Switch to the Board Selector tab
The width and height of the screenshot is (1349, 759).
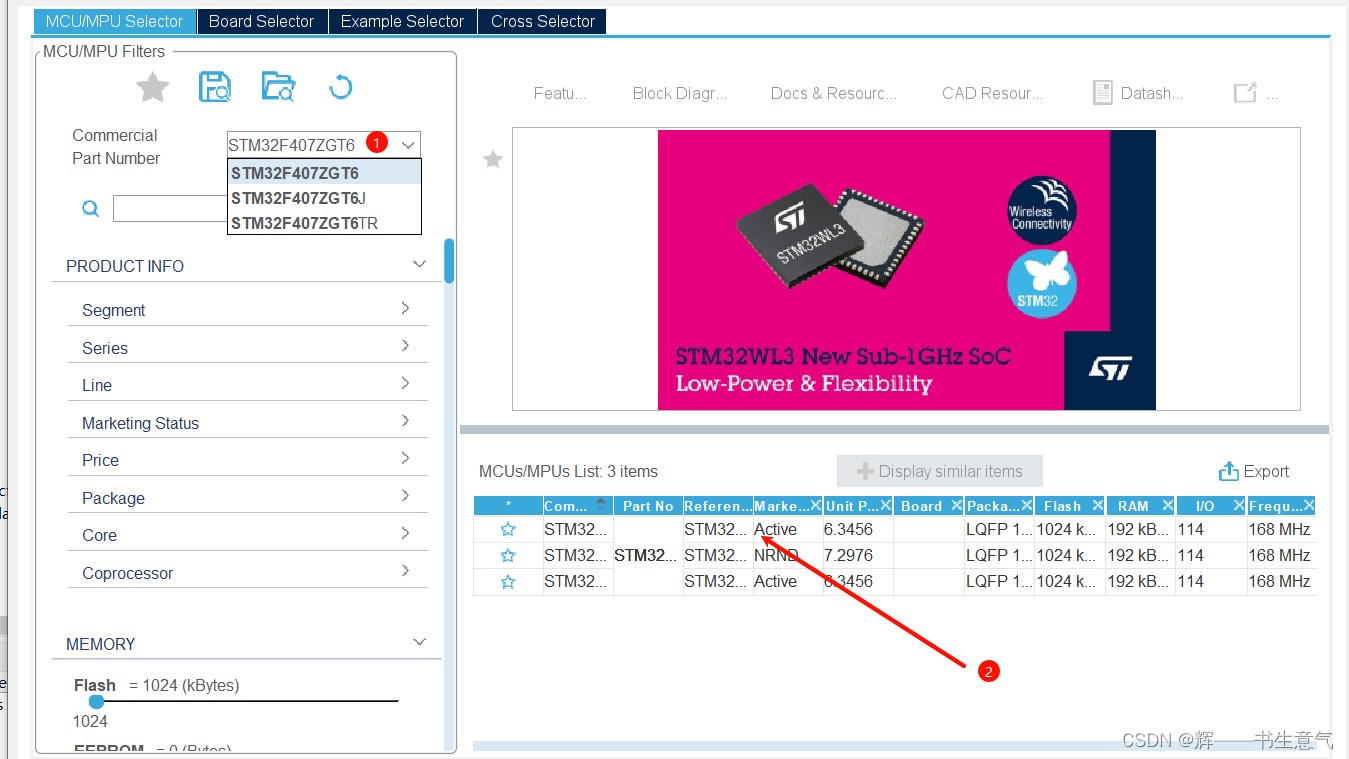pyautogui.click(x=262, y=21)
